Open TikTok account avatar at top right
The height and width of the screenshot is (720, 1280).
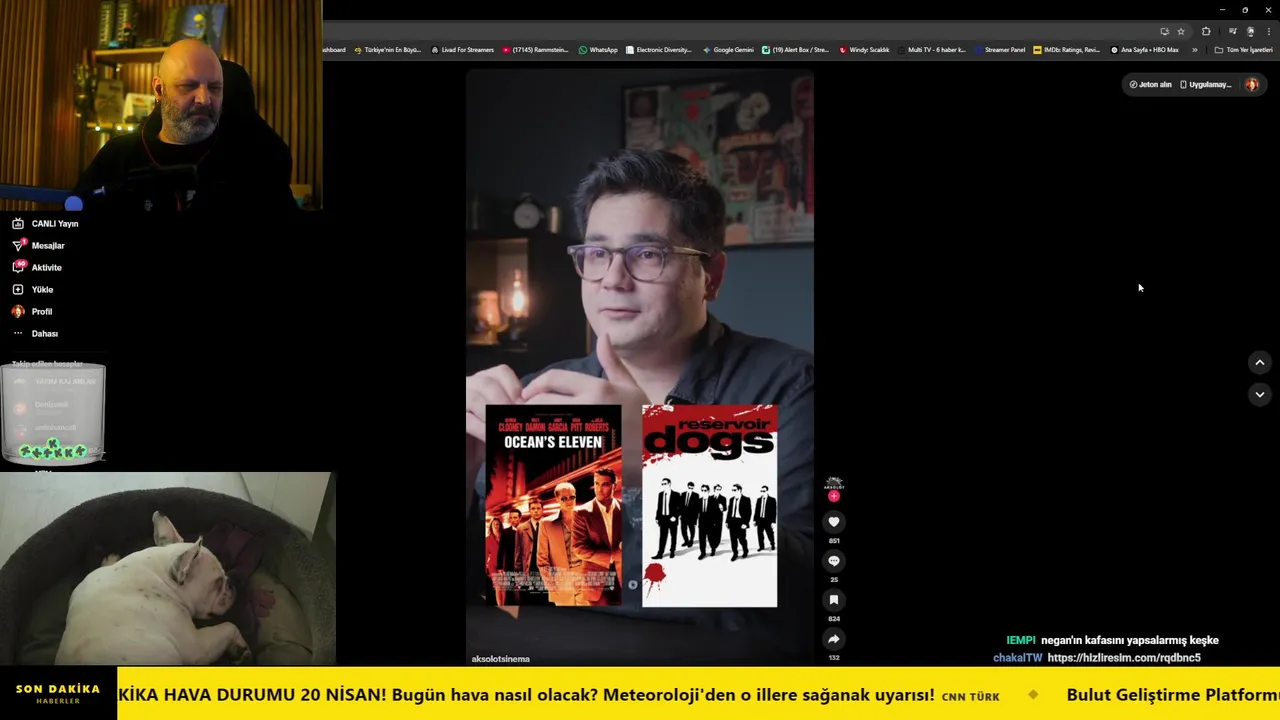pos(1252,85)
